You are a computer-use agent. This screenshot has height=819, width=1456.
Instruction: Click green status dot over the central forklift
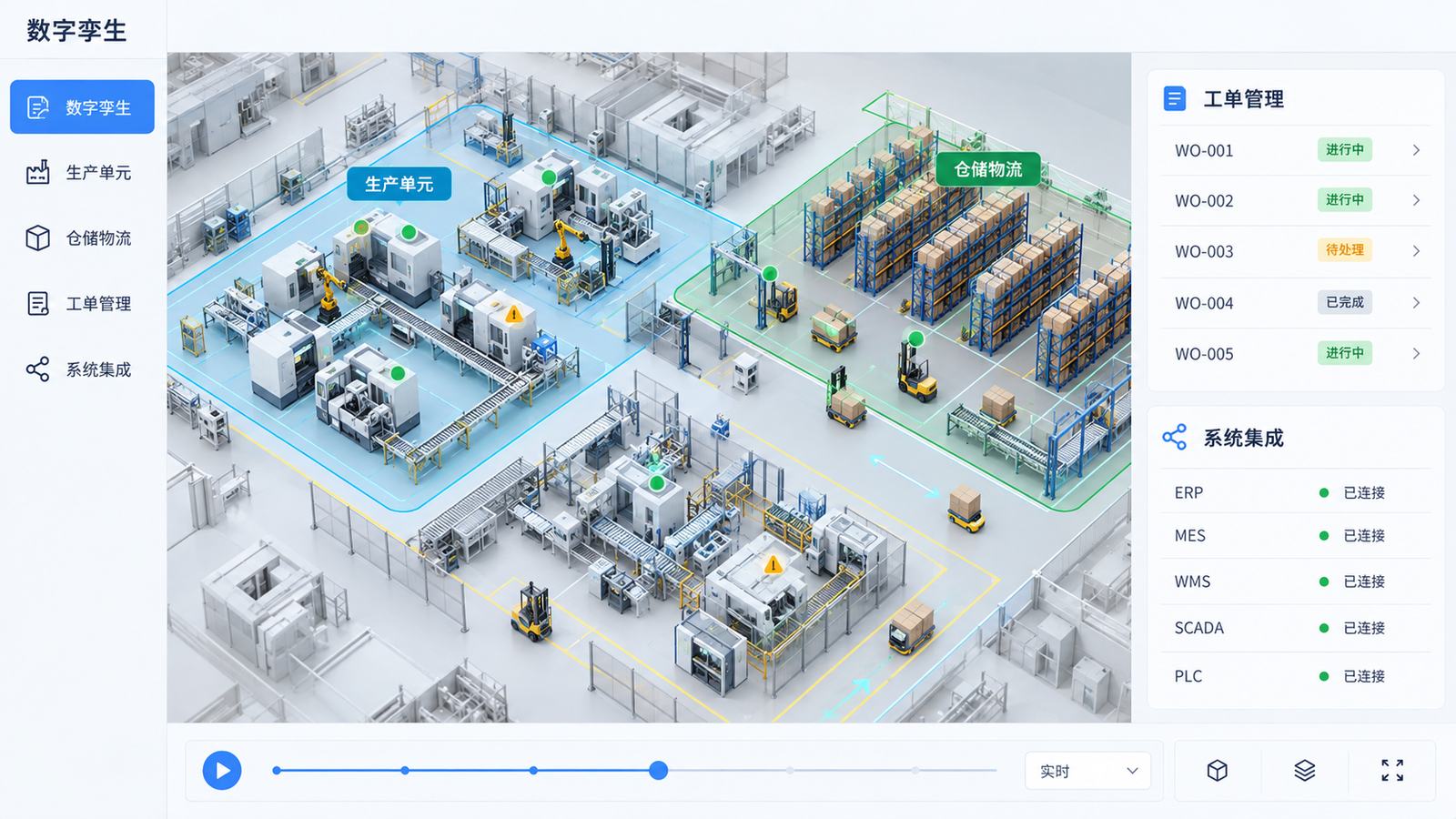916,339
